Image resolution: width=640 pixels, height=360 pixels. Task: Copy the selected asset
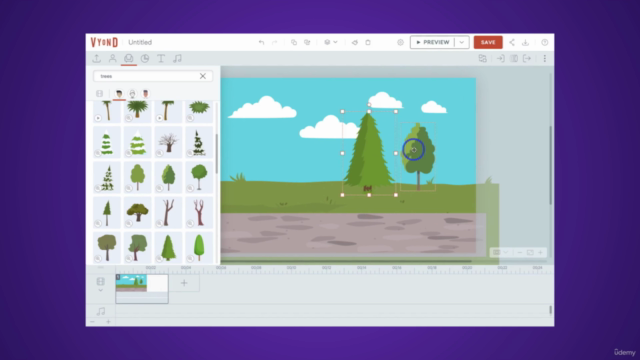pos(294,42)
